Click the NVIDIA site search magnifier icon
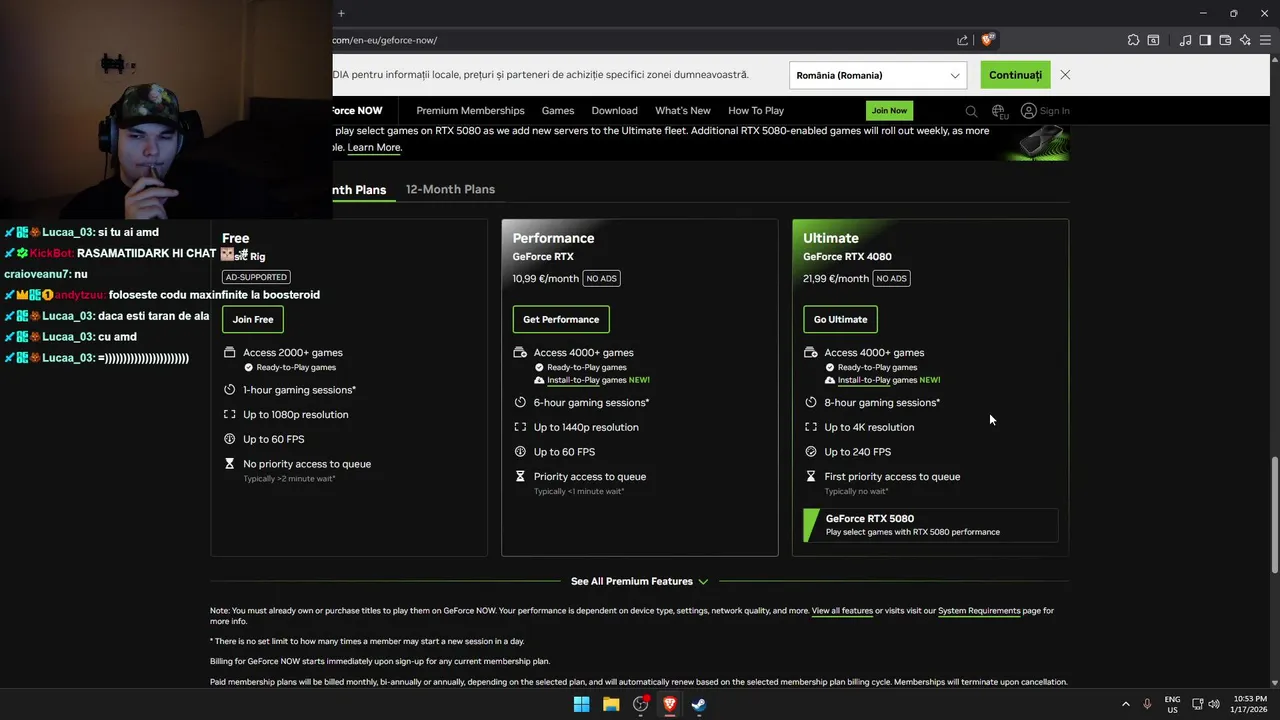Screen dimensions: 1280x720 click(x=971, y=111)
